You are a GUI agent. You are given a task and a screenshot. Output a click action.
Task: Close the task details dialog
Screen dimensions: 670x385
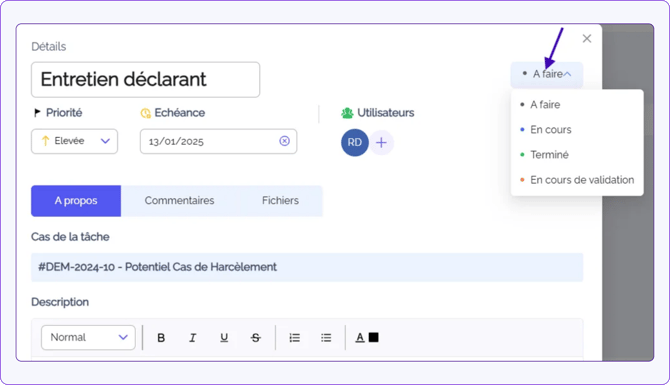(587, 38)
